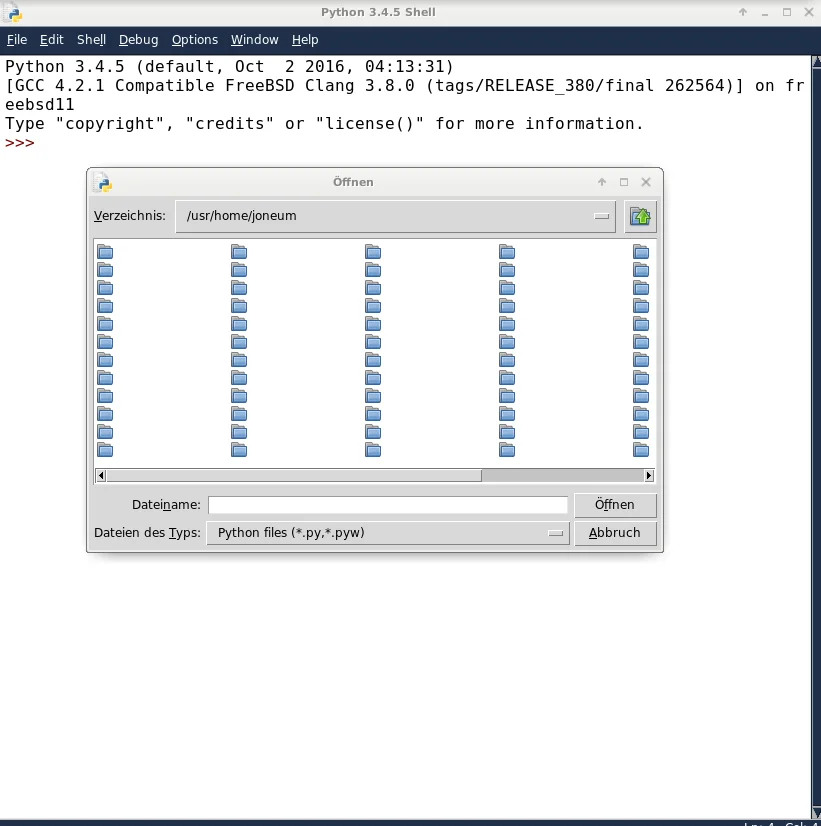Open the Shell menu
821x826 pixels.
(91, 40)
